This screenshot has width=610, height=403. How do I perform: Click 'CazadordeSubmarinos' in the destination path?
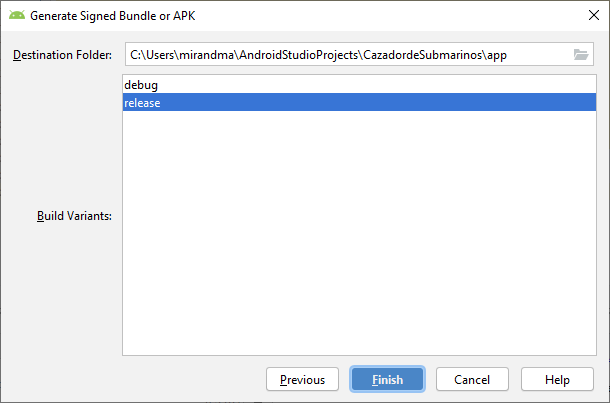click(418, 55)
